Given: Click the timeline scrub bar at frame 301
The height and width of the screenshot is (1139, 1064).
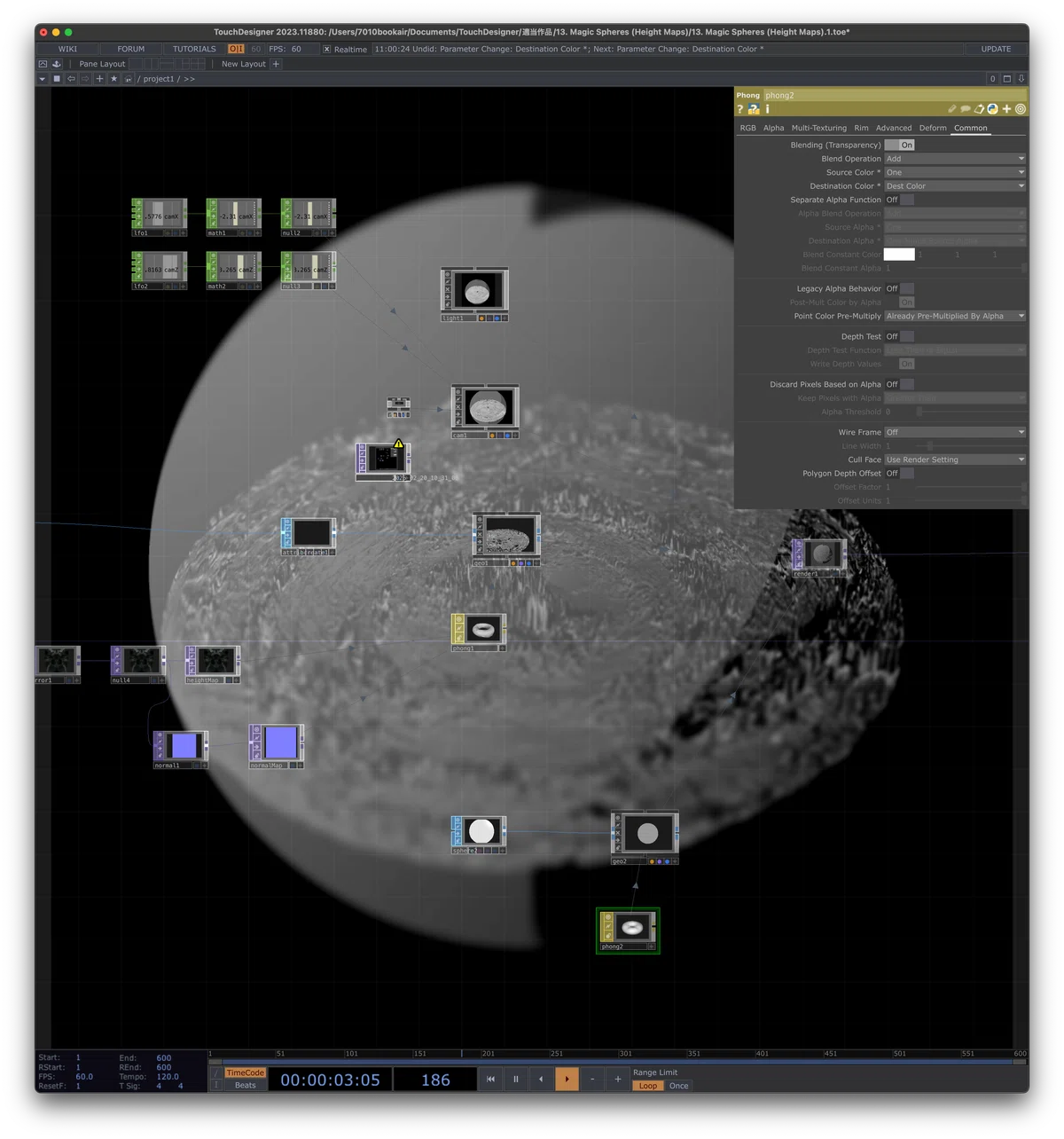Looking at the screenshot, I should click(620, 1061).
